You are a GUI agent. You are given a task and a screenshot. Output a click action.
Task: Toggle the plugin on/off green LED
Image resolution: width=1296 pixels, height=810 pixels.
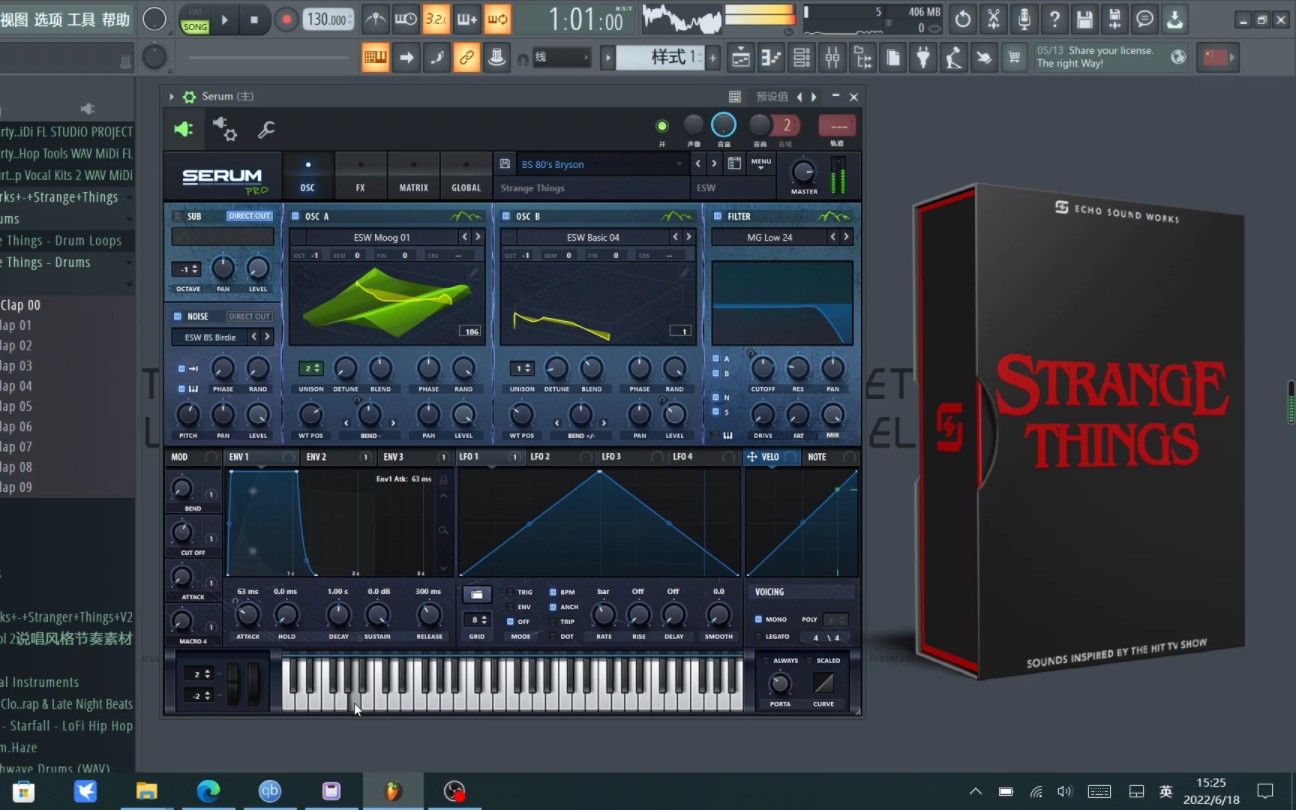click(x=662, y=126)
